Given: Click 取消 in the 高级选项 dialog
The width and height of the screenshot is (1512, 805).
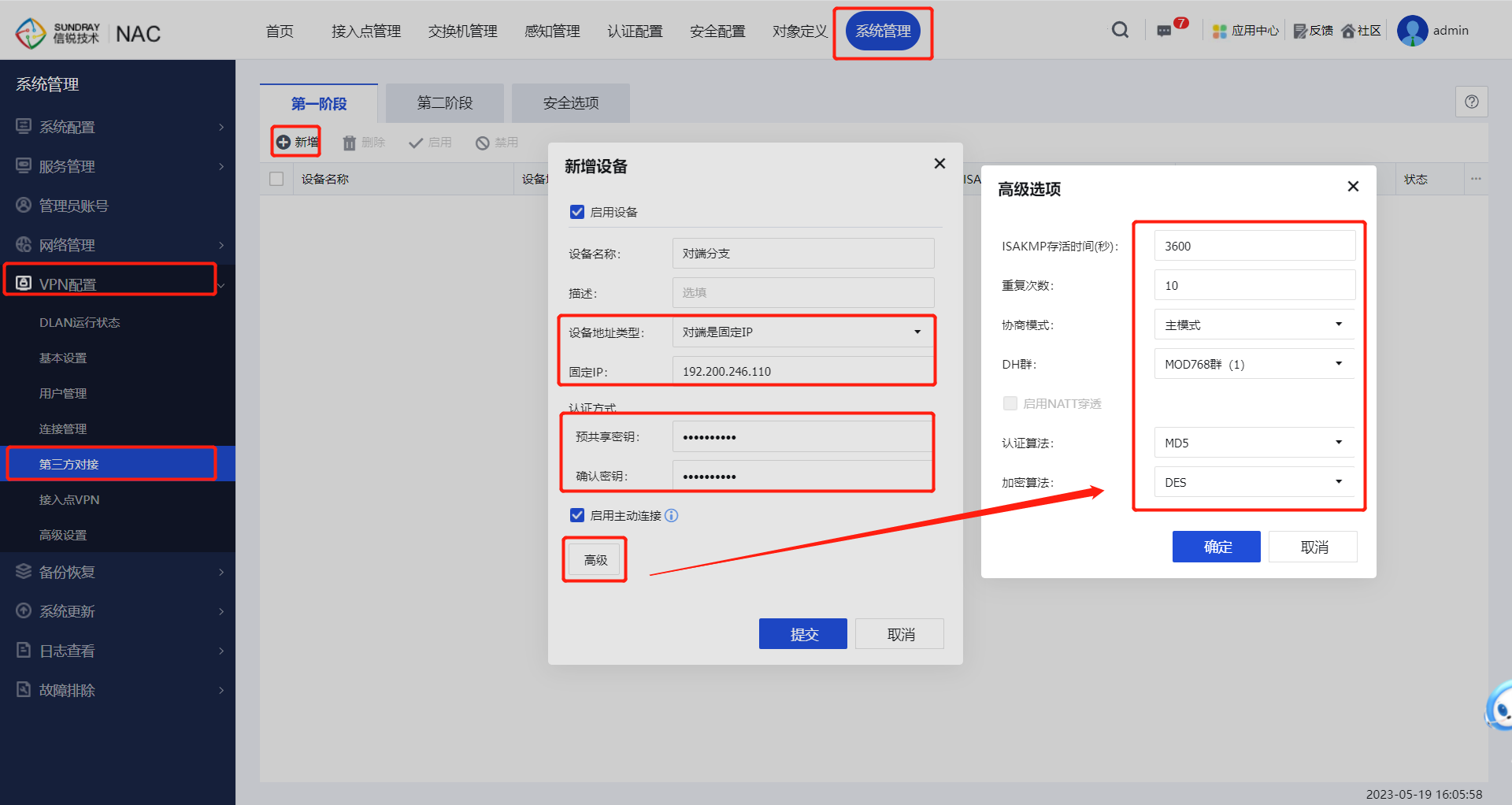Looking at the screenshot, I should pyautogui.click(x=1314, y=547).
